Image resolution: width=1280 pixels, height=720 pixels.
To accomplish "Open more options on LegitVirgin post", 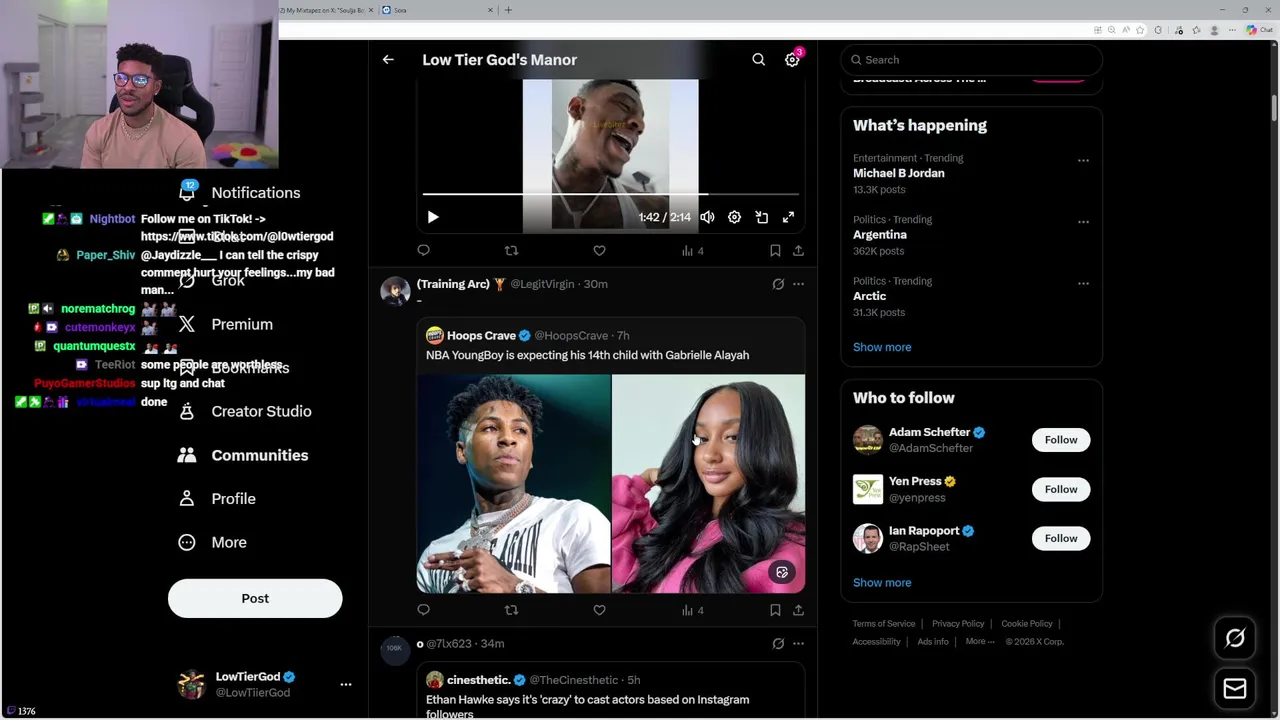I will tap(798, 284).
